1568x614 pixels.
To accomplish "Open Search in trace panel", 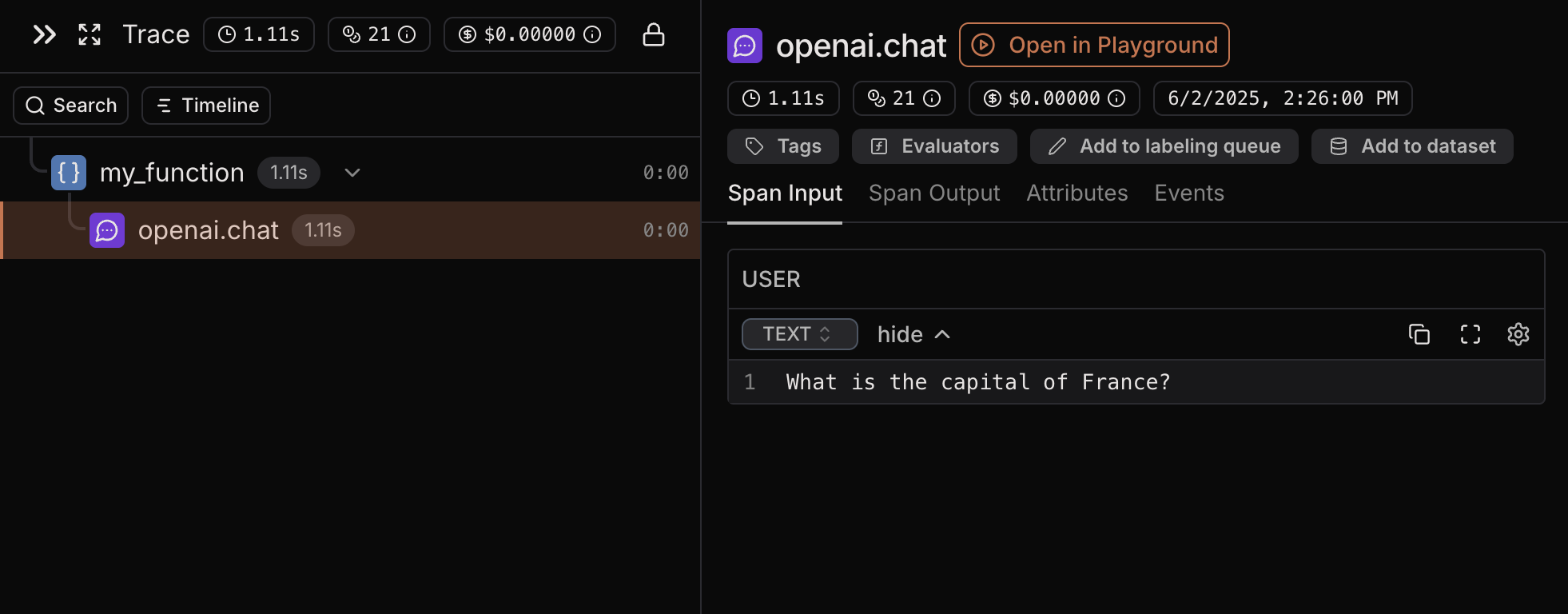I will pyautogui.click(x=71, y=106).
